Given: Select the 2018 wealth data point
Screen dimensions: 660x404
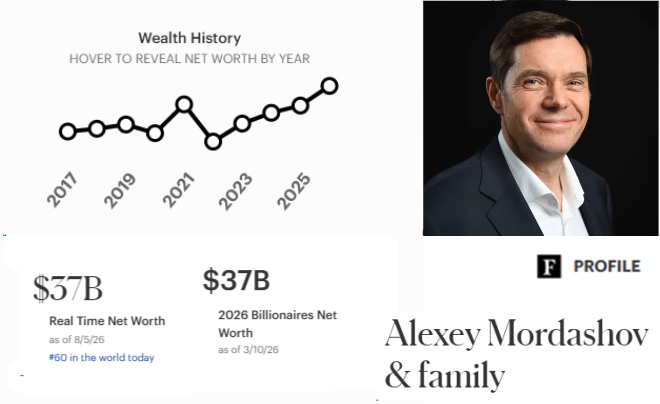Looking at the screenshot, I should click(x=97, y=129).
